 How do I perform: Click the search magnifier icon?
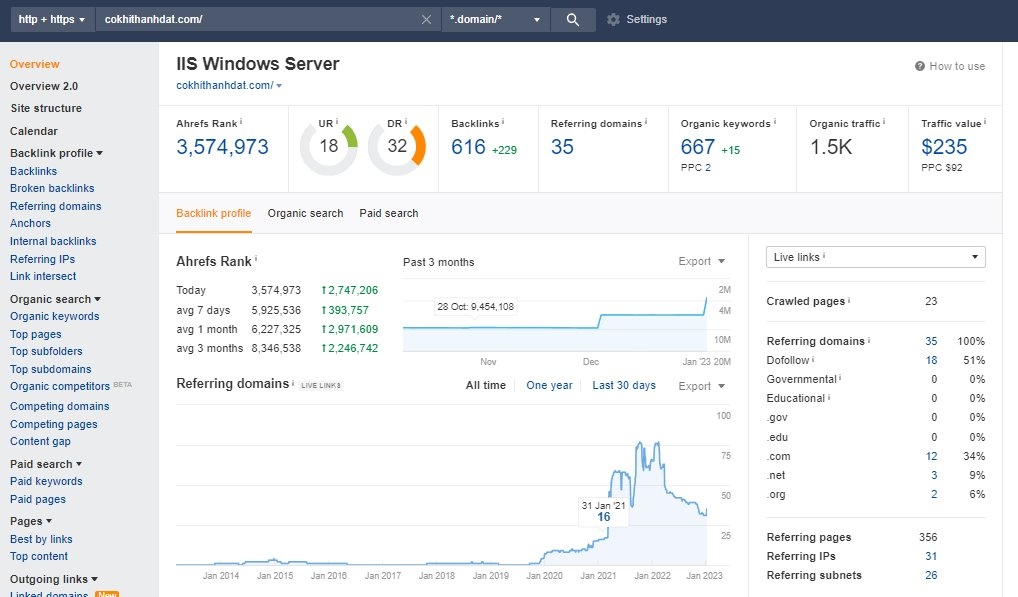573,19
